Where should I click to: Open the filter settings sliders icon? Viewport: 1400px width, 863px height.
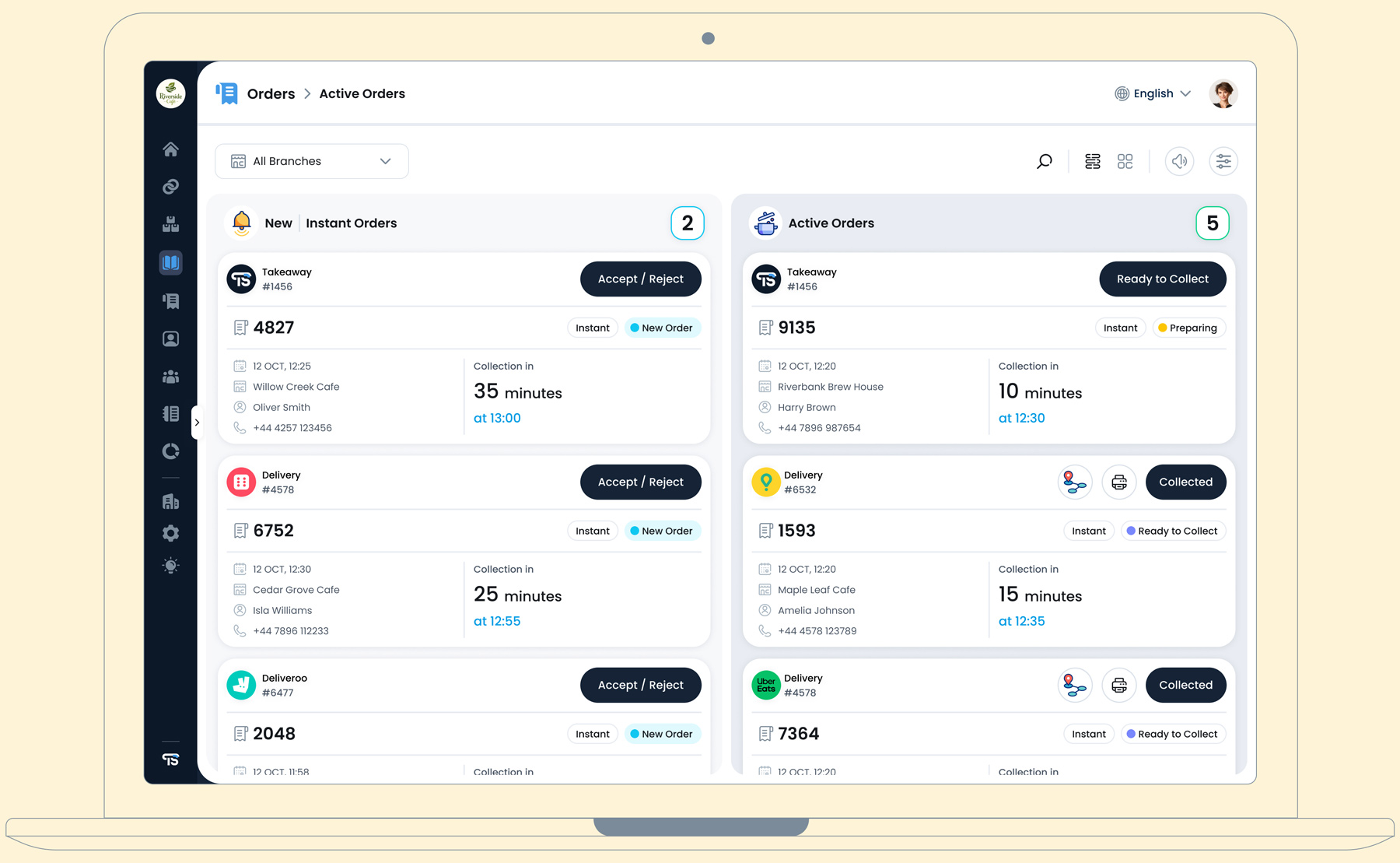(1223, 161)
